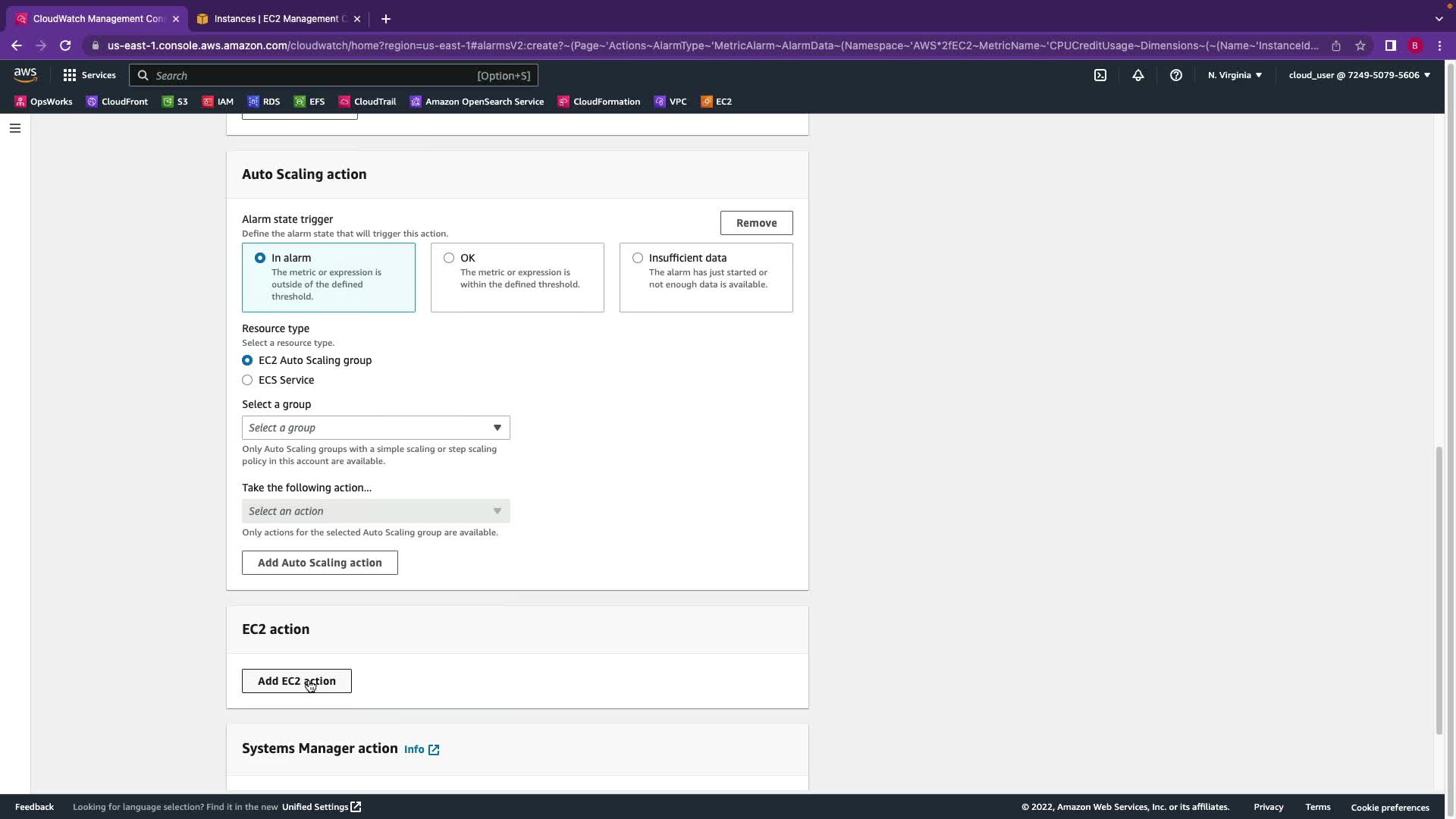This screenshot has height=819, width=1456.
Task: Open the Services grid menu
Action: pyautogui.click(x=89, y=75)
